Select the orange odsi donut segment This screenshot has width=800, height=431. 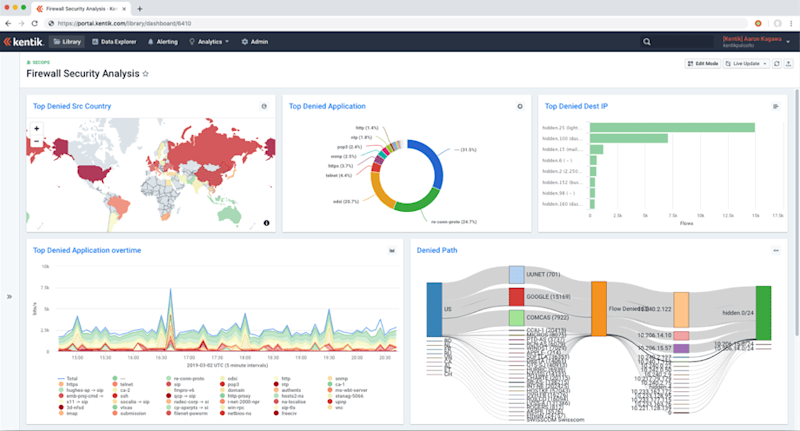[380, 191]
